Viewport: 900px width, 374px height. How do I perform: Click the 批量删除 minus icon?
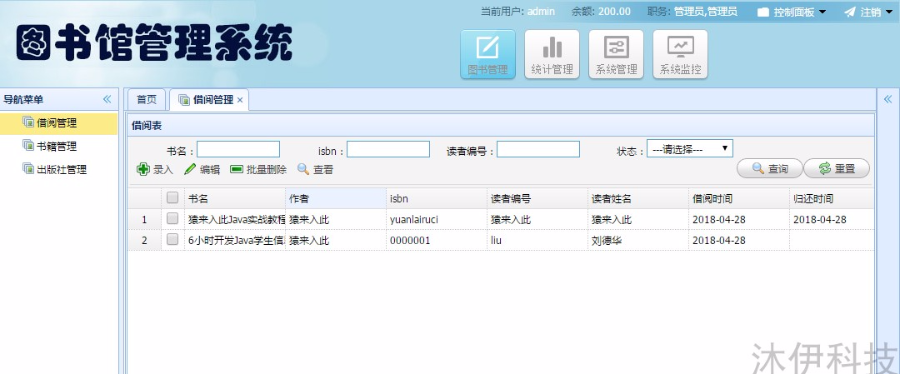click(x=236, y=169)
